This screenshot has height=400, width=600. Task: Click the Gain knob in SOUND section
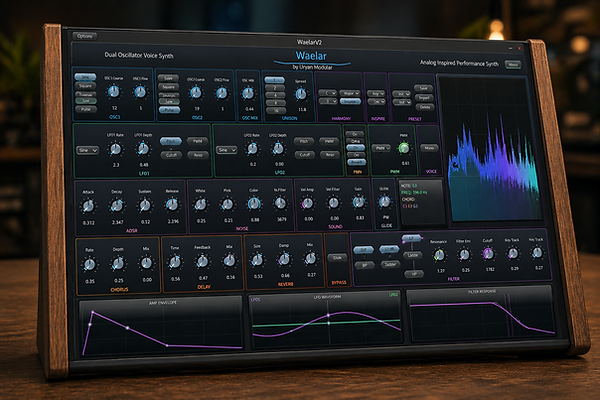pyautogui.click(x=359, y=202)
